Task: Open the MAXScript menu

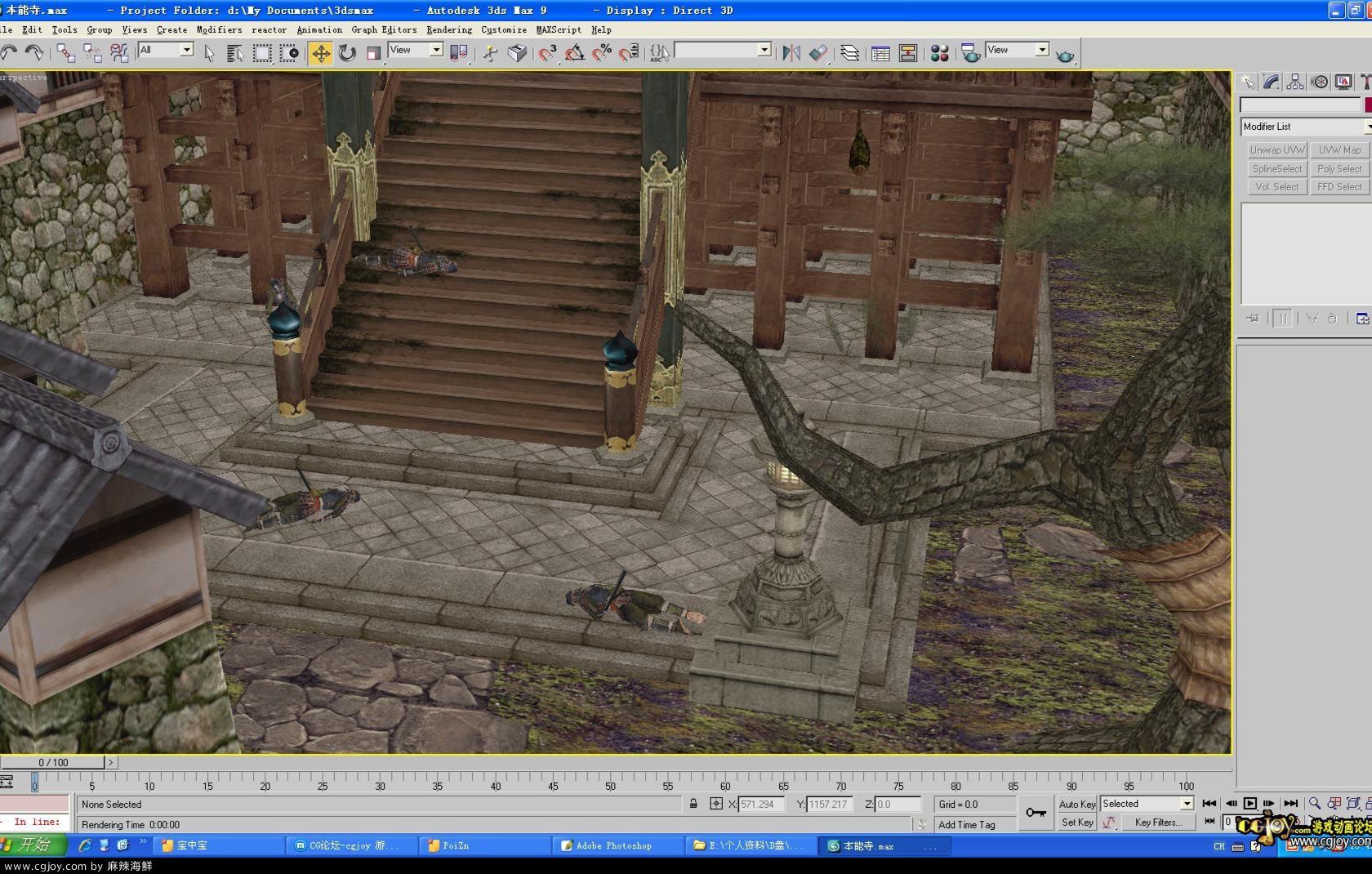Action: click(559, 29)
